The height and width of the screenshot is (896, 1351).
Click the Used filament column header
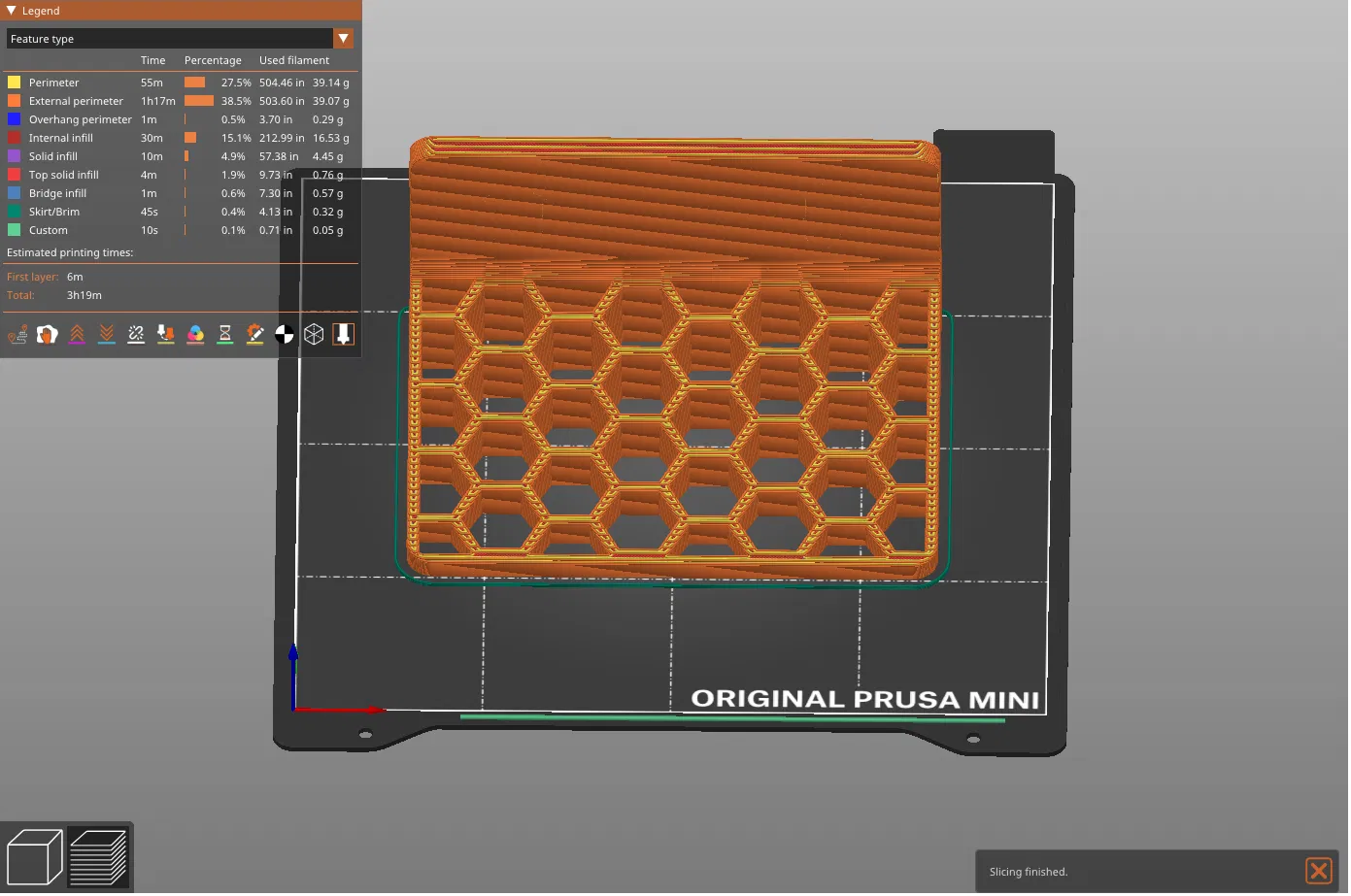294,60
